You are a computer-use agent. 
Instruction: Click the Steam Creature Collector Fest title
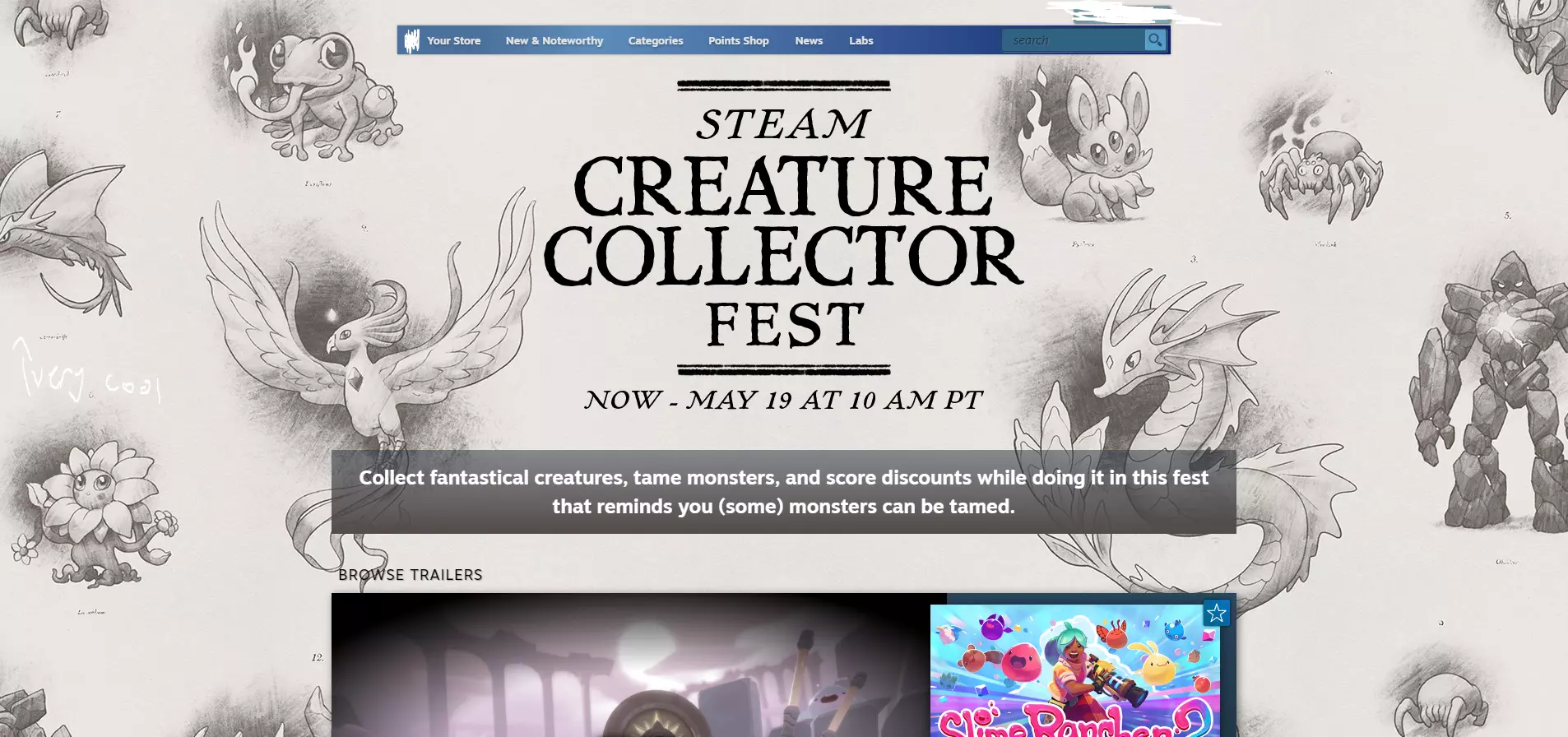(x=783, y=228)
